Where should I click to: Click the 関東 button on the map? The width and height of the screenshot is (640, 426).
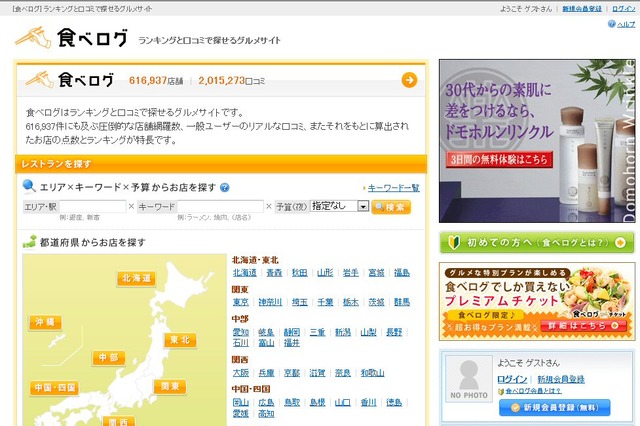click(170, 386)
